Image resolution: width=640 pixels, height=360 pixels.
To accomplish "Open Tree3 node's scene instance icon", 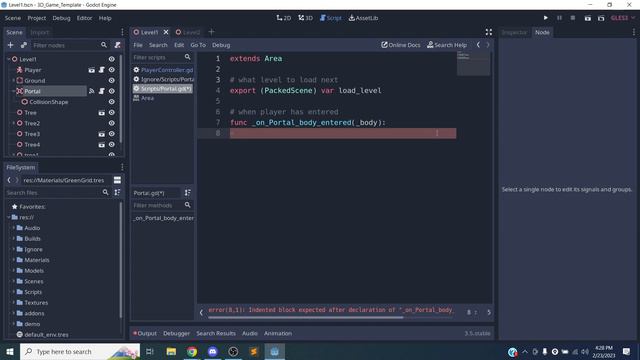I will [x=102, y=134].
